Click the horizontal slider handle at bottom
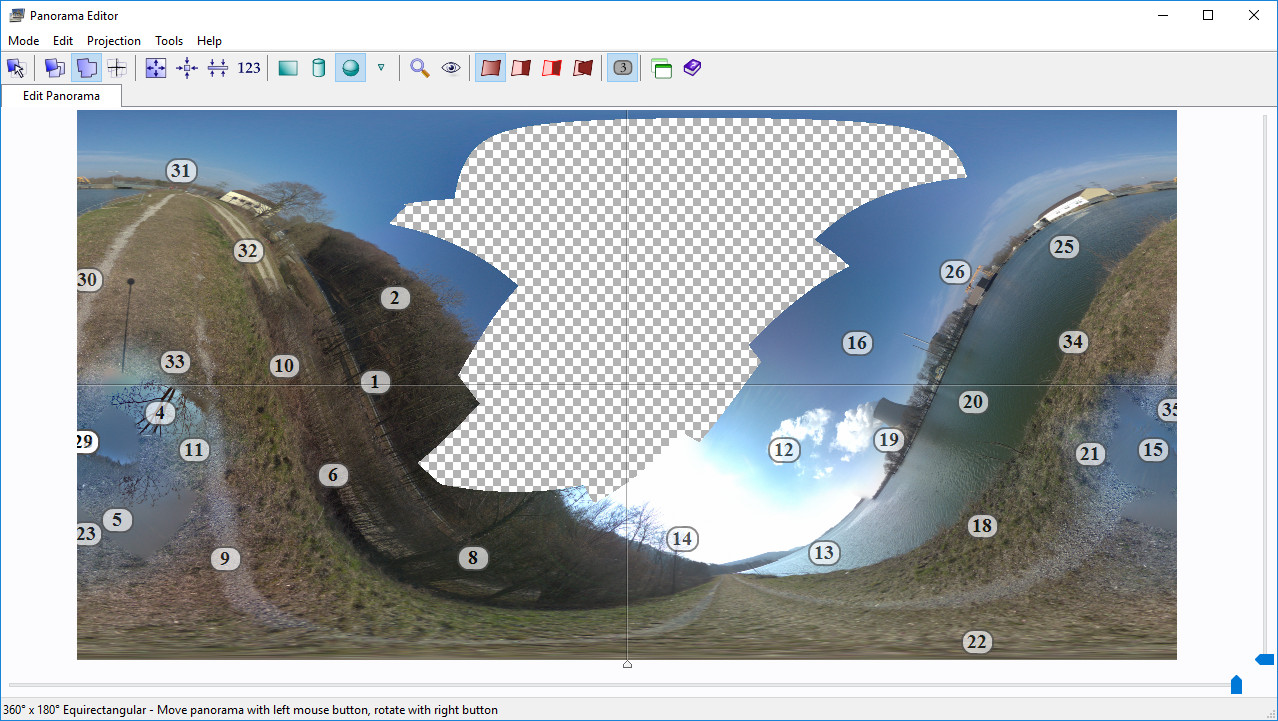The image size is (1278, 721). point(1236,685)
